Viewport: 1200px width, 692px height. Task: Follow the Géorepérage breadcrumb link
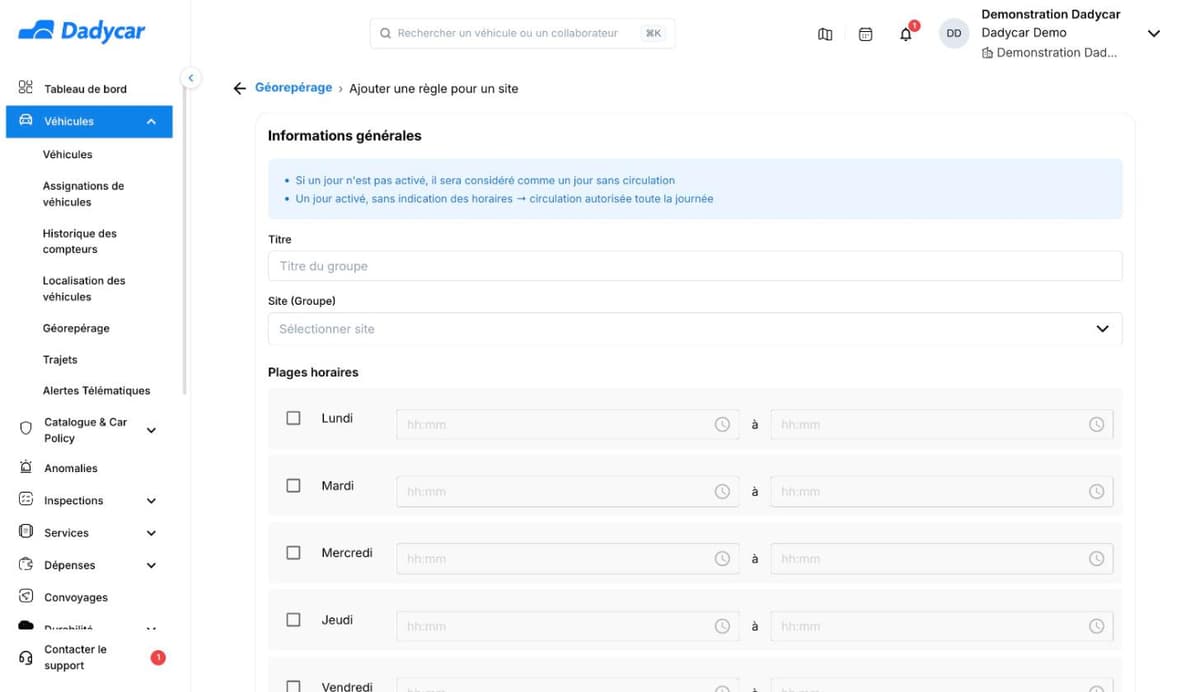[293, 88]
